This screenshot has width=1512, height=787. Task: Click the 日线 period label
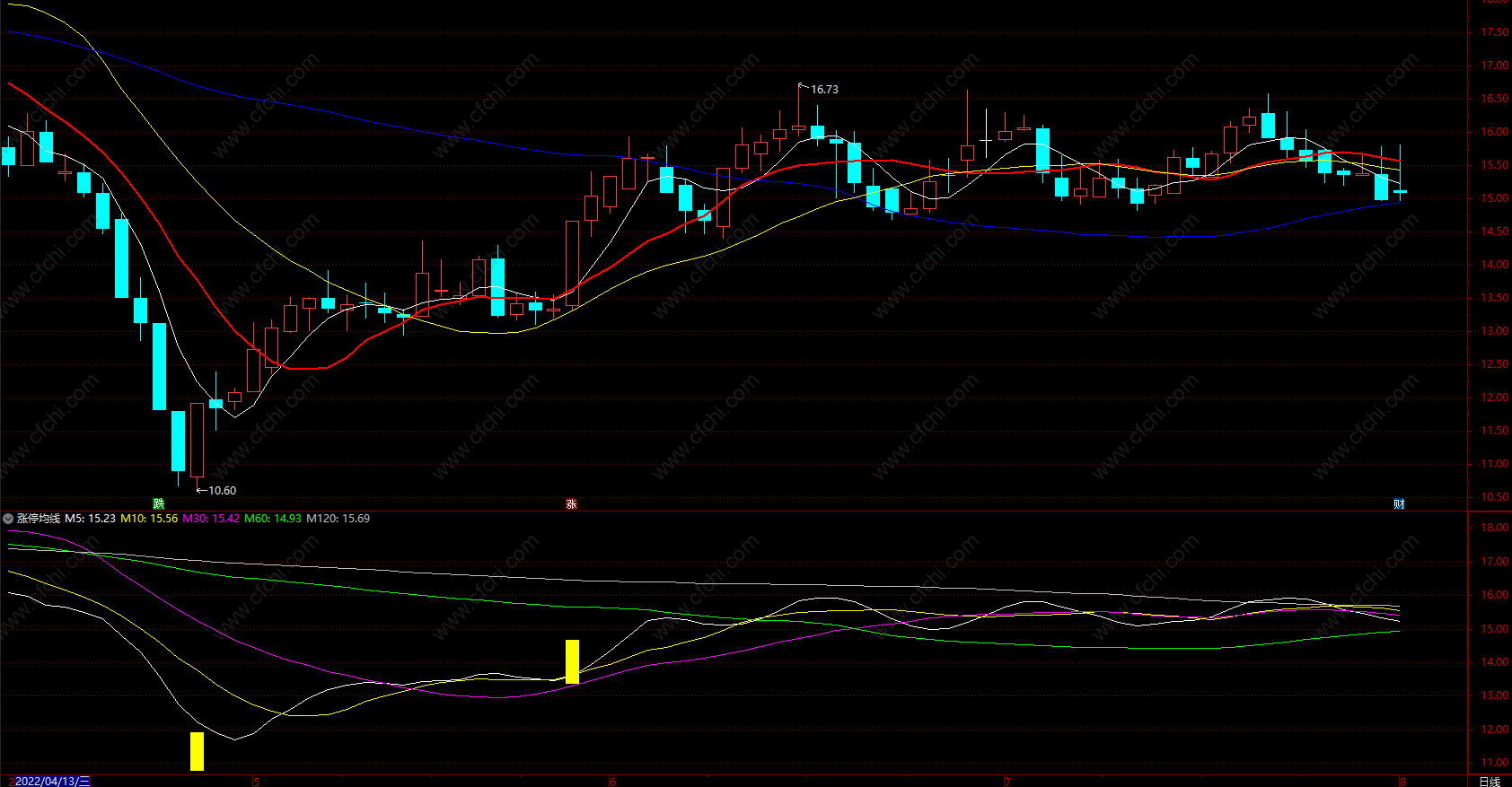pos(1490,782)
